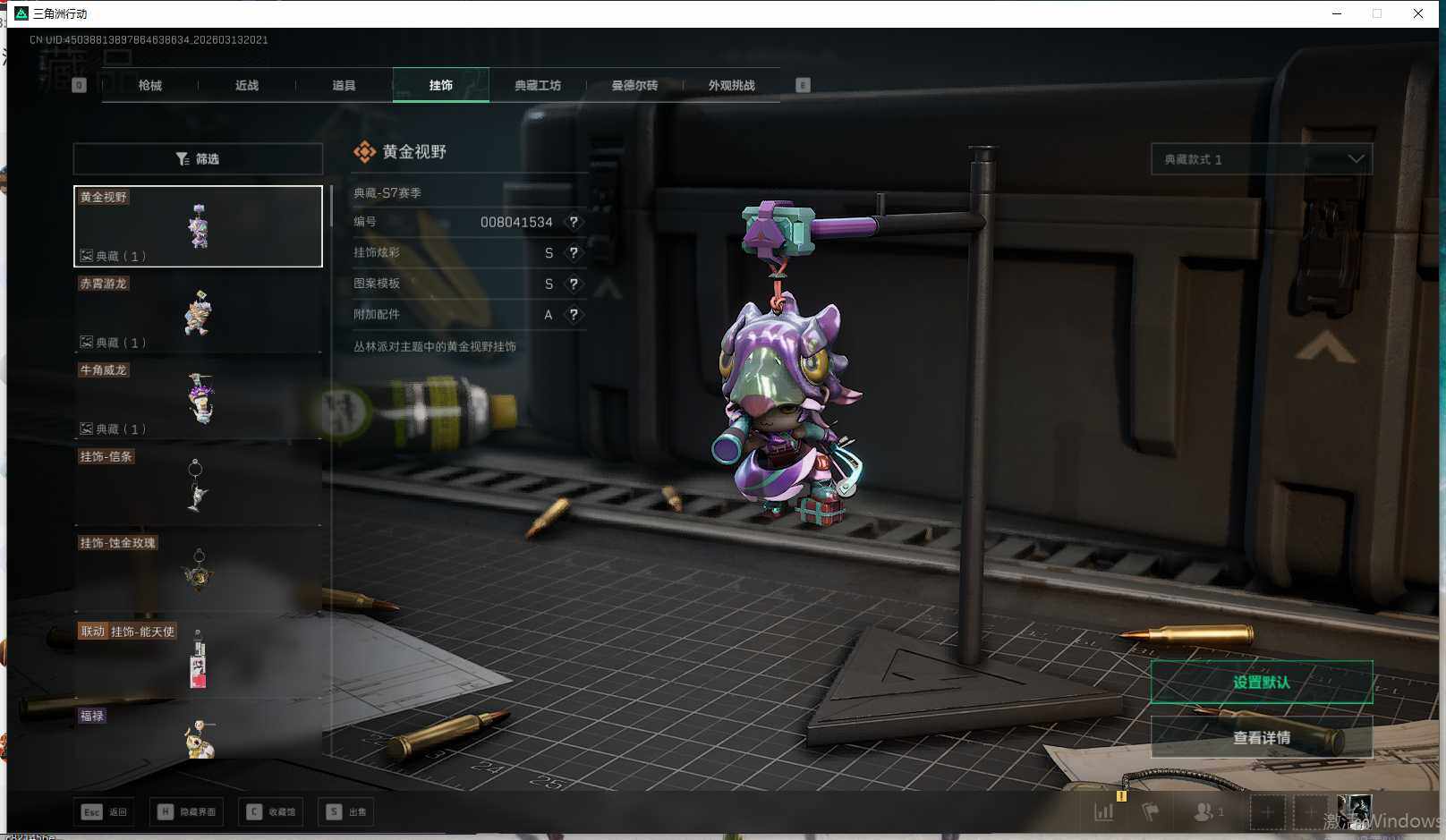1446x840 pixels.
Task: Click the 典藏 badge icon on 赤霄游龙
Action: (x=87, y=343)
